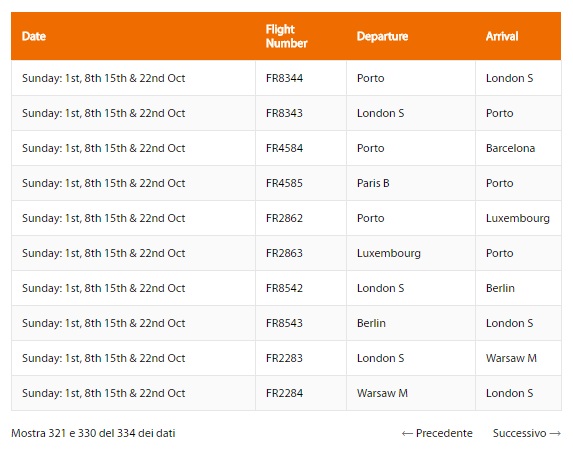Sort by the Arrival column header
573x455 pixels.
click(x=518, y=36)
